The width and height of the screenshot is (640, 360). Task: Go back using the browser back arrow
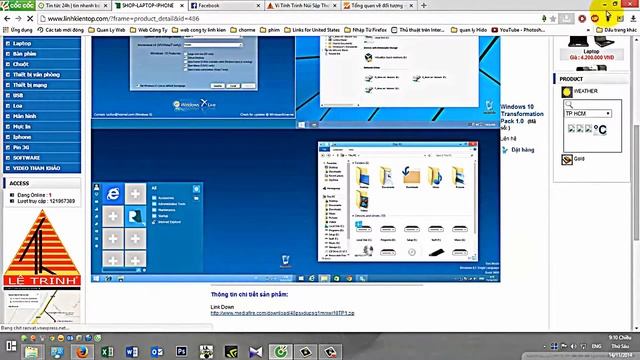pyautogui.click(x=7, y=19)
